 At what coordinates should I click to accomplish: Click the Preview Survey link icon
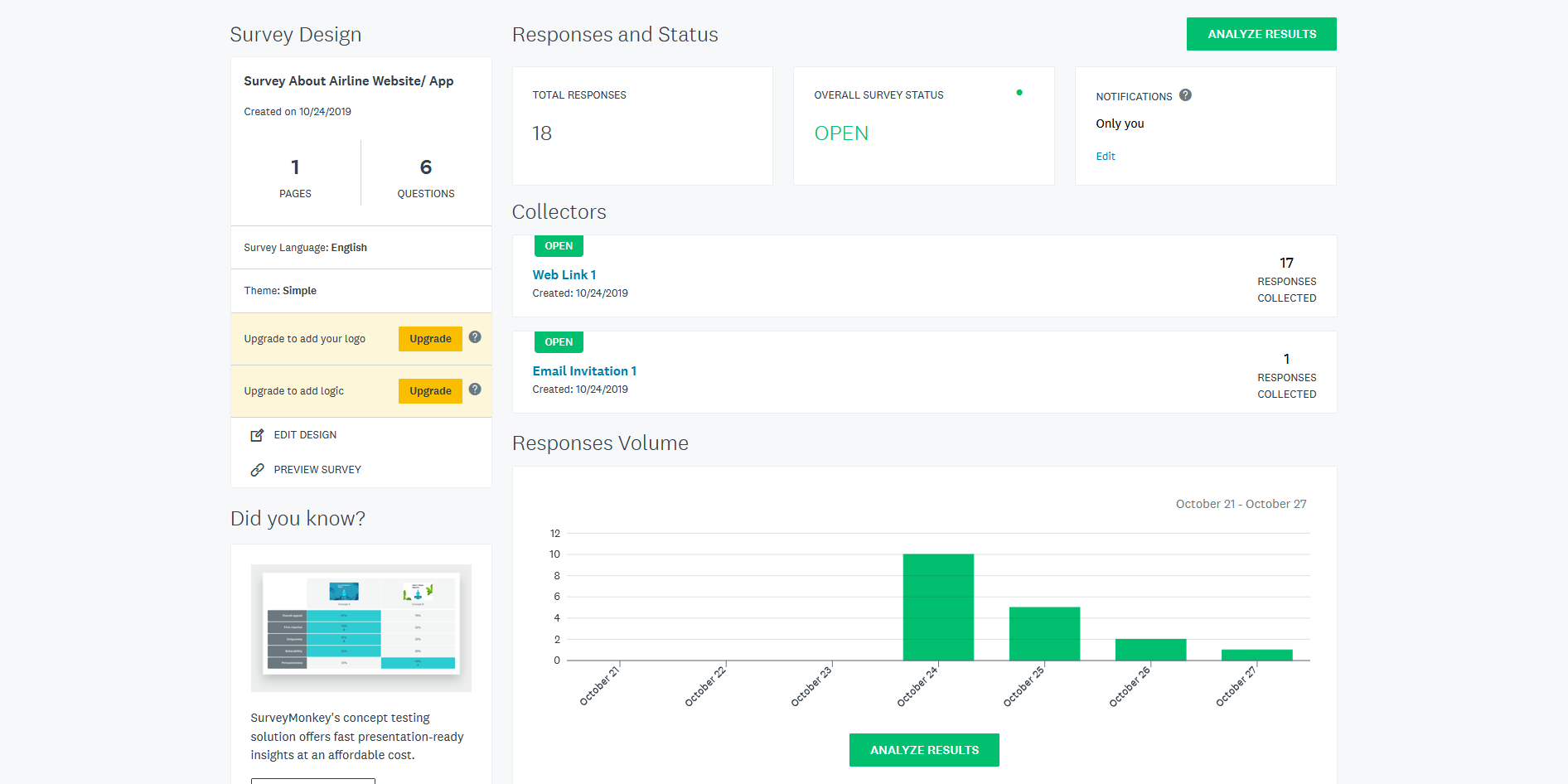(x=257, y=470)
